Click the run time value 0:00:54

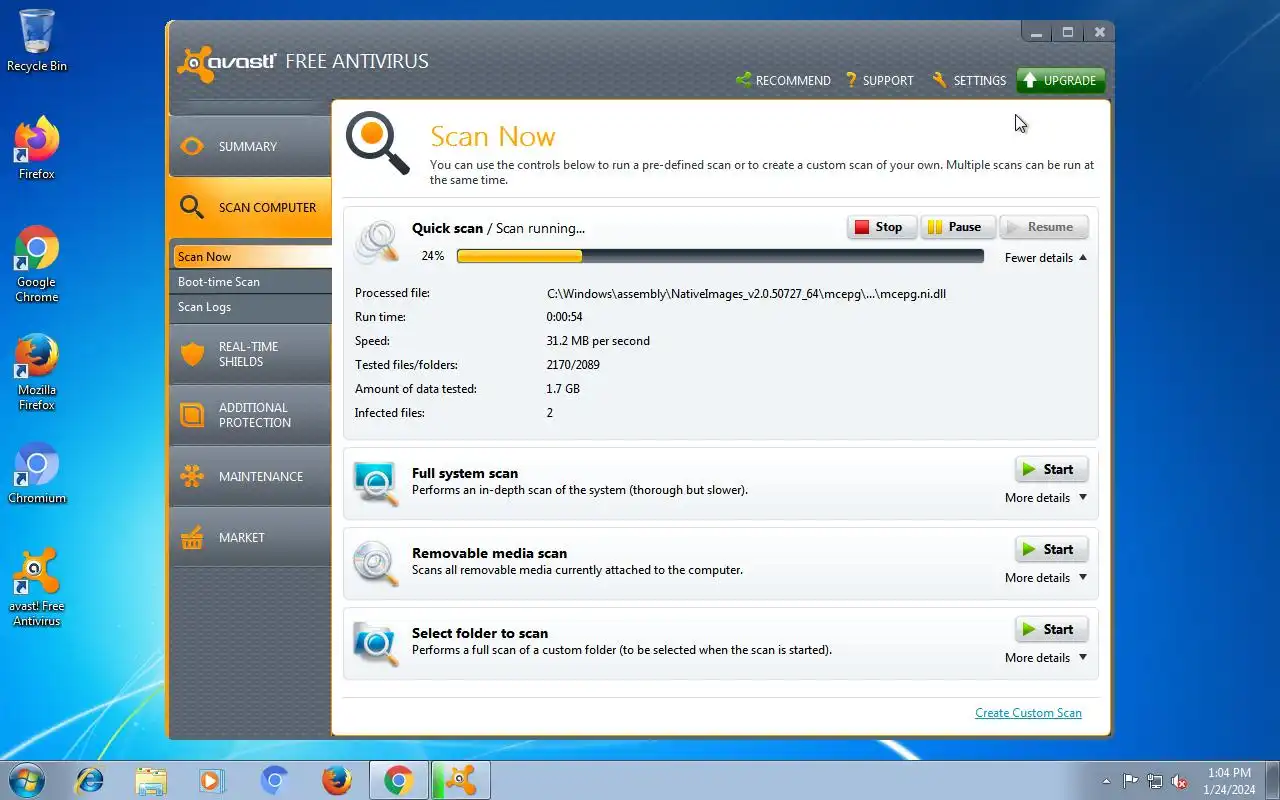pyautogui.click(x=564, y=317)
